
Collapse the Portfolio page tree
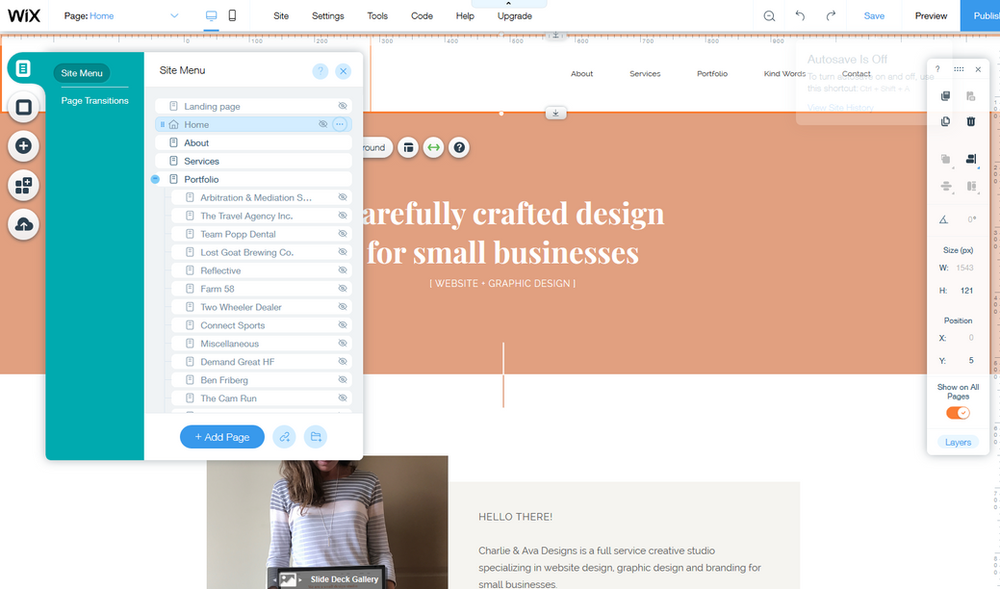coord(154,179)
